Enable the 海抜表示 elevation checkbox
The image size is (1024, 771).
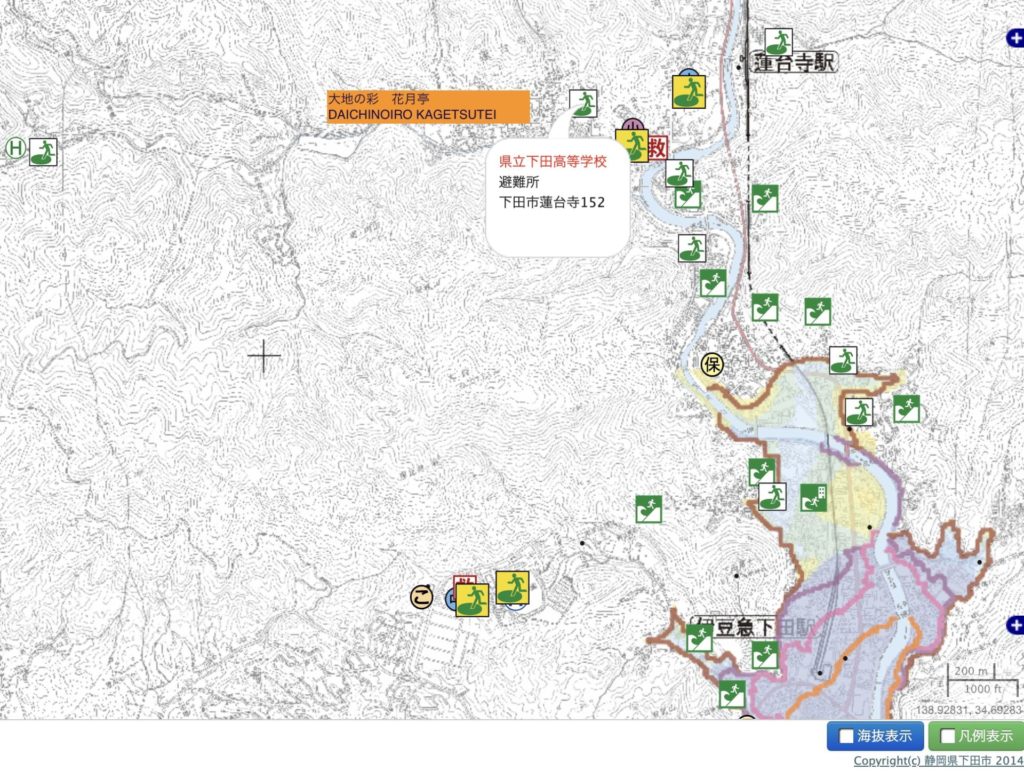847,737
